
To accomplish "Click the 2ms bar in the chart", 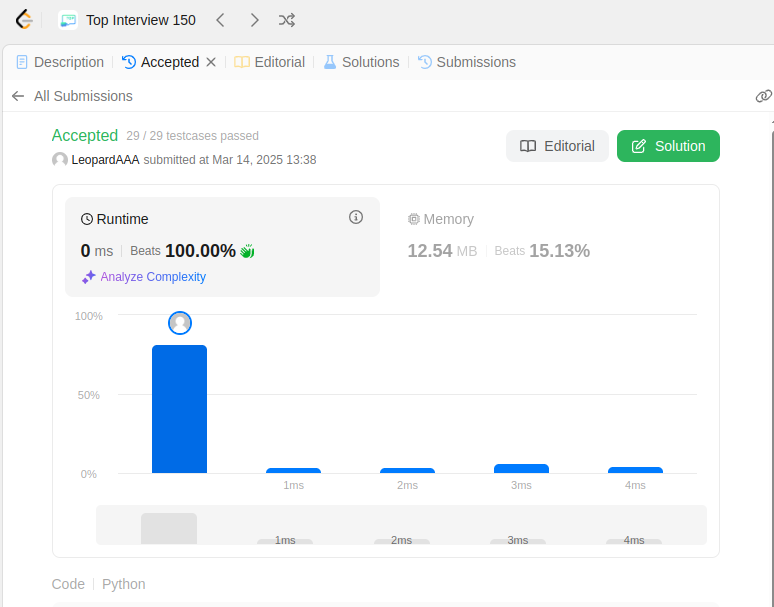I will click(x=407, y=471).
